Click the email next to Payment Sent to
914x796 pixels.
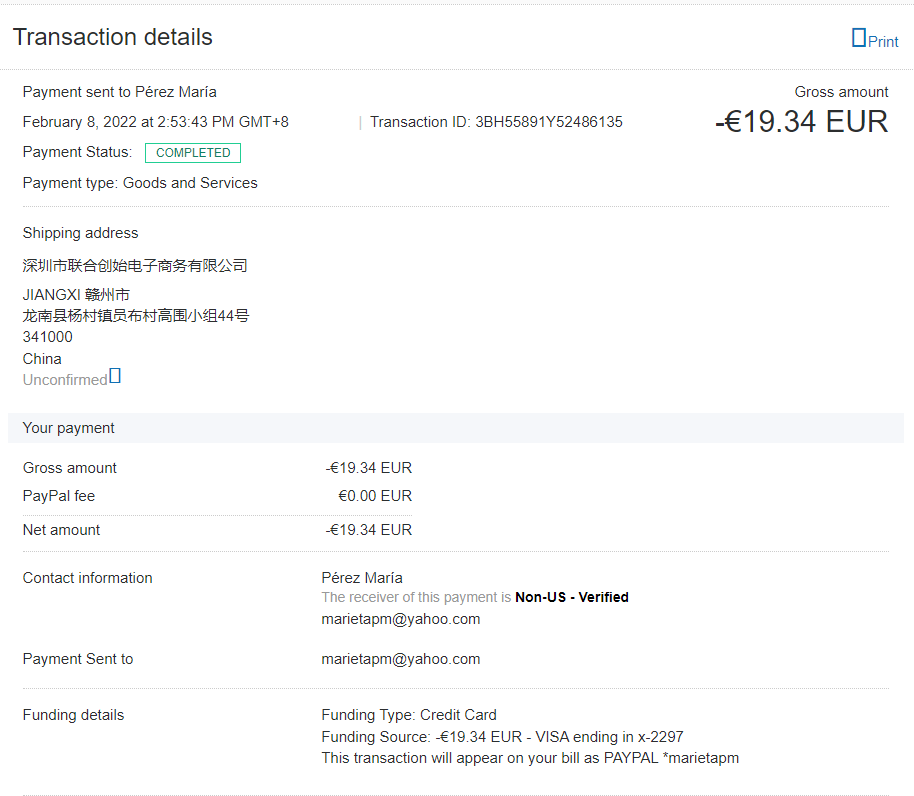[x=400, y=659]
